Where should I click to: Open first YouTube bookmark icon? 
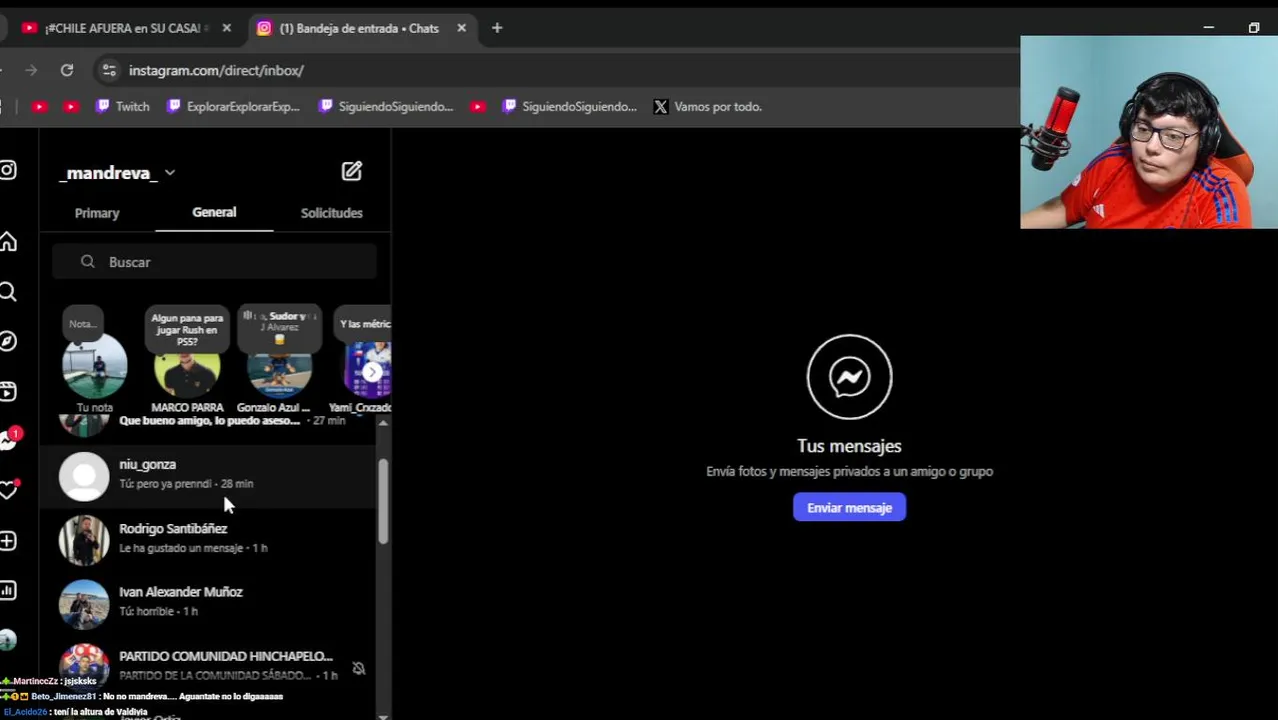39,106
